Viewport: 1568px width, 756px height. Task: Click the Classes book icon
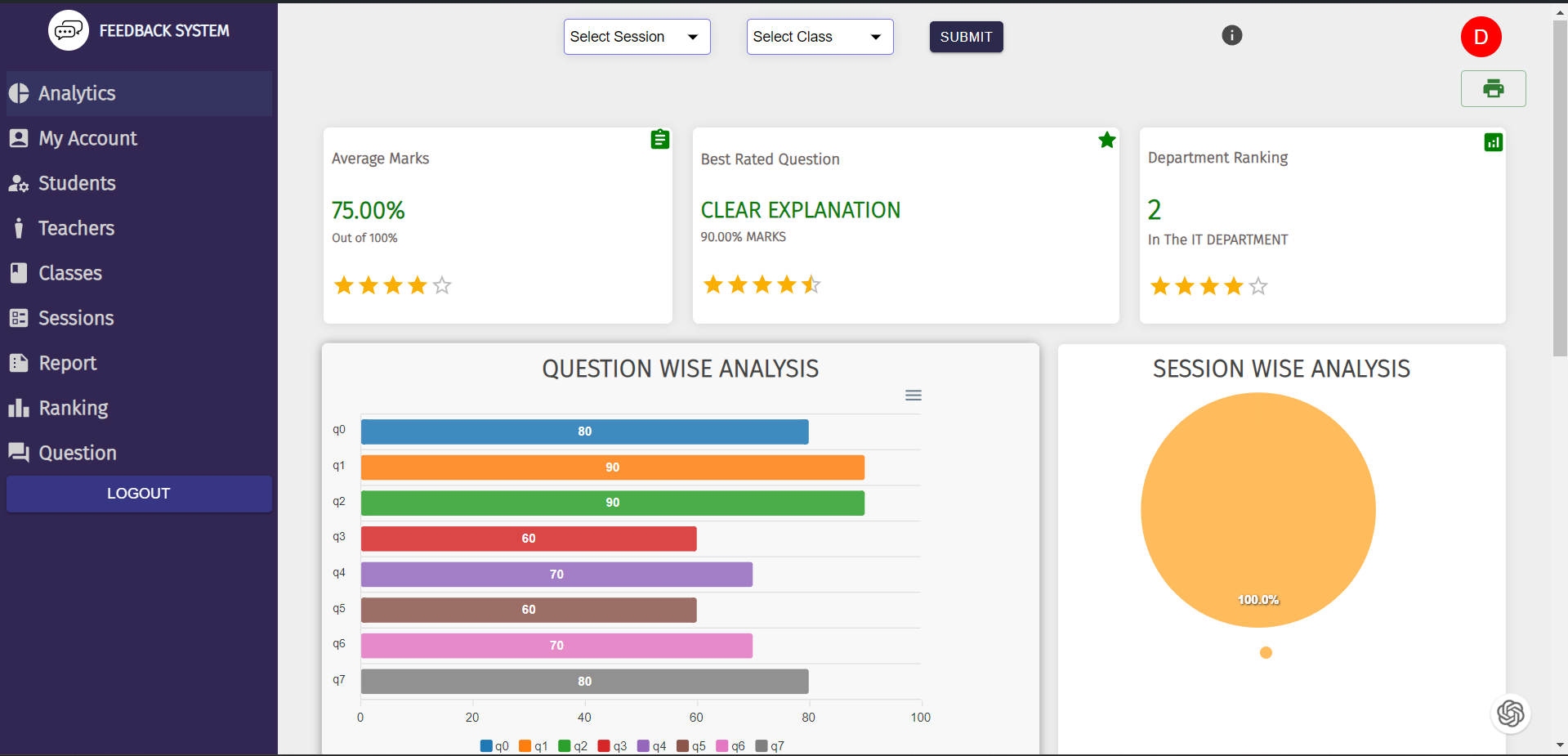(x=19, y=273)
